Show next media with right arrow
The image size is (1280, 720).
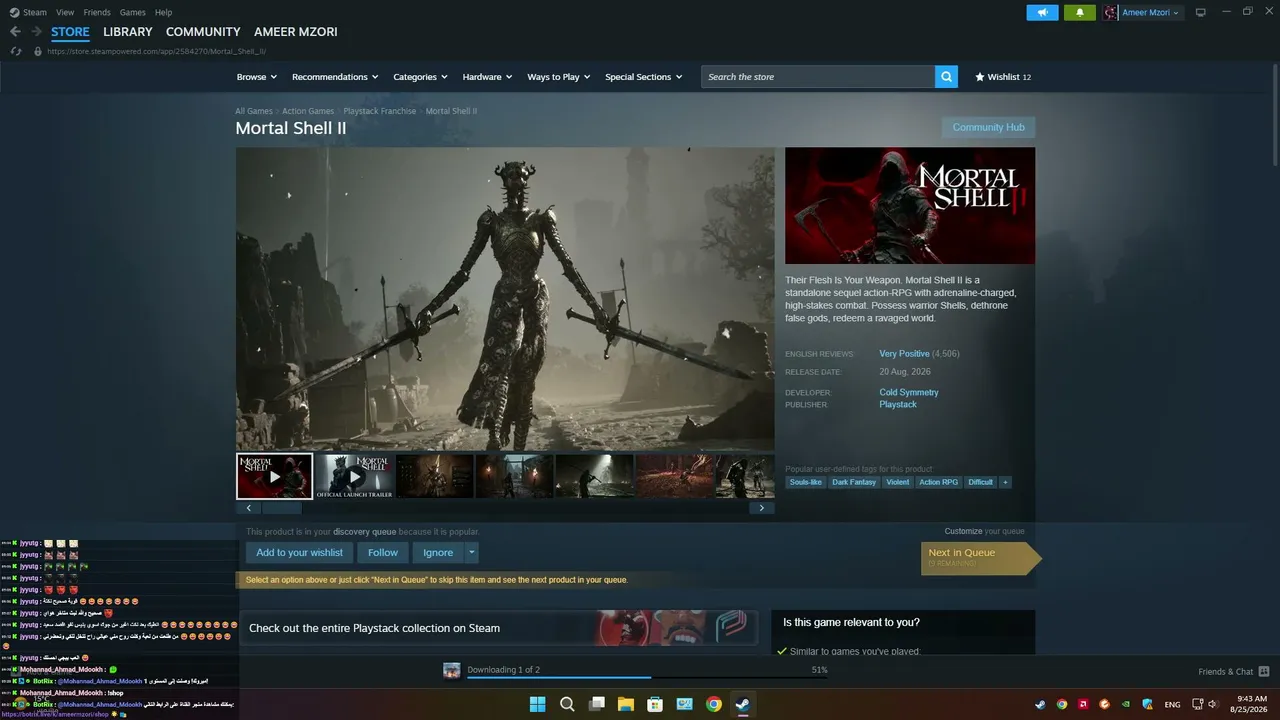coord(762,508)
